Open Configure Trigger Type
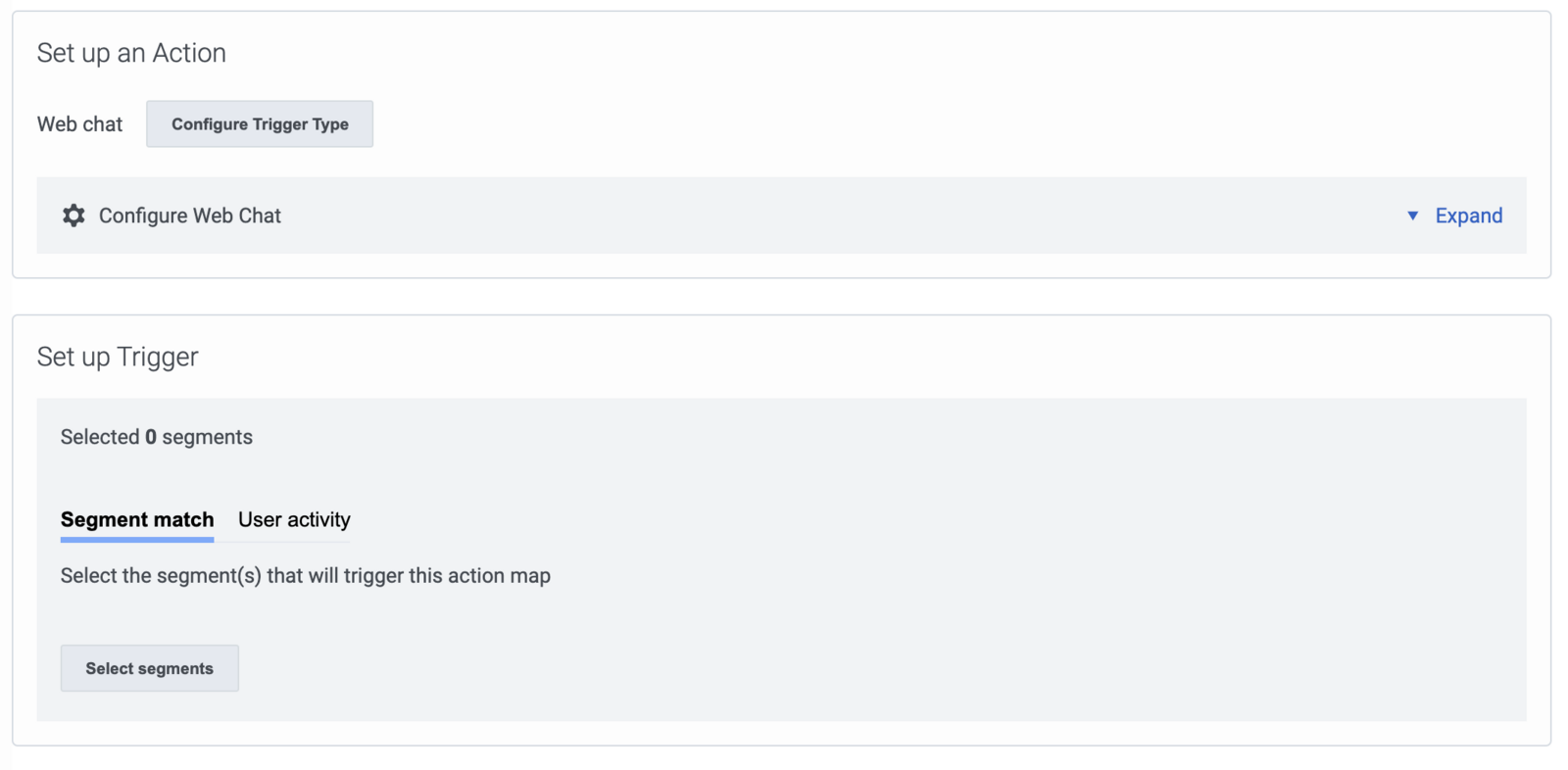The width and height of the screenshot is (1568, 770). [x=260, y=124]
